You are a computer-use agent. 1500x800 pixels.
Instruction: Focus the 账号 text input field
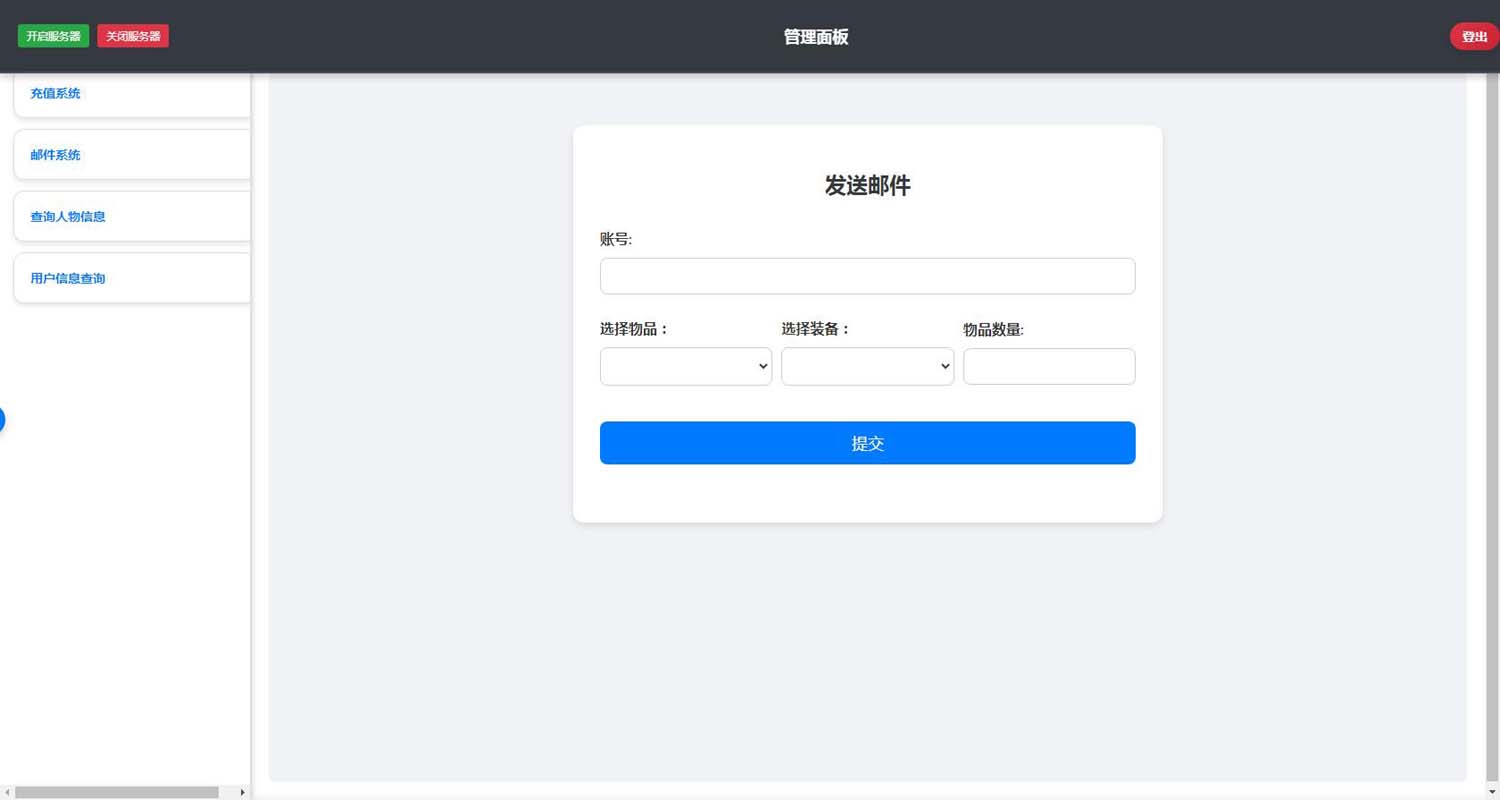[x=867, y=276]
